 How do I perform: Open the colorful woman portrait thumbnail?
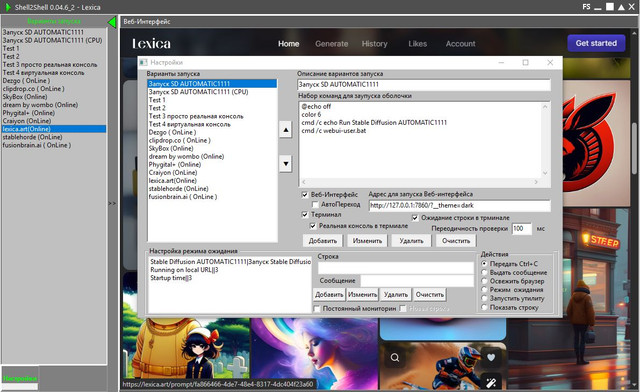(315, 354)
